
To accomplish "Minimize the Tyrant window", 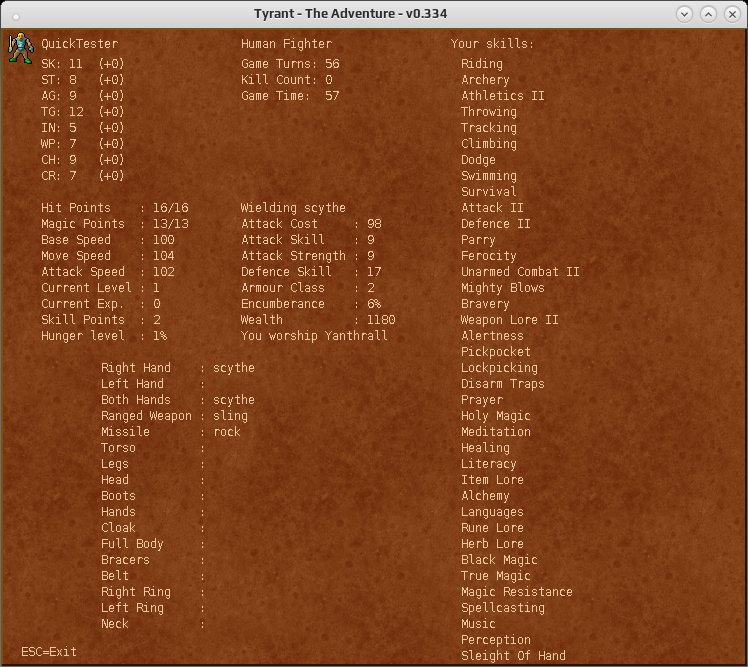I will [685, 14].
